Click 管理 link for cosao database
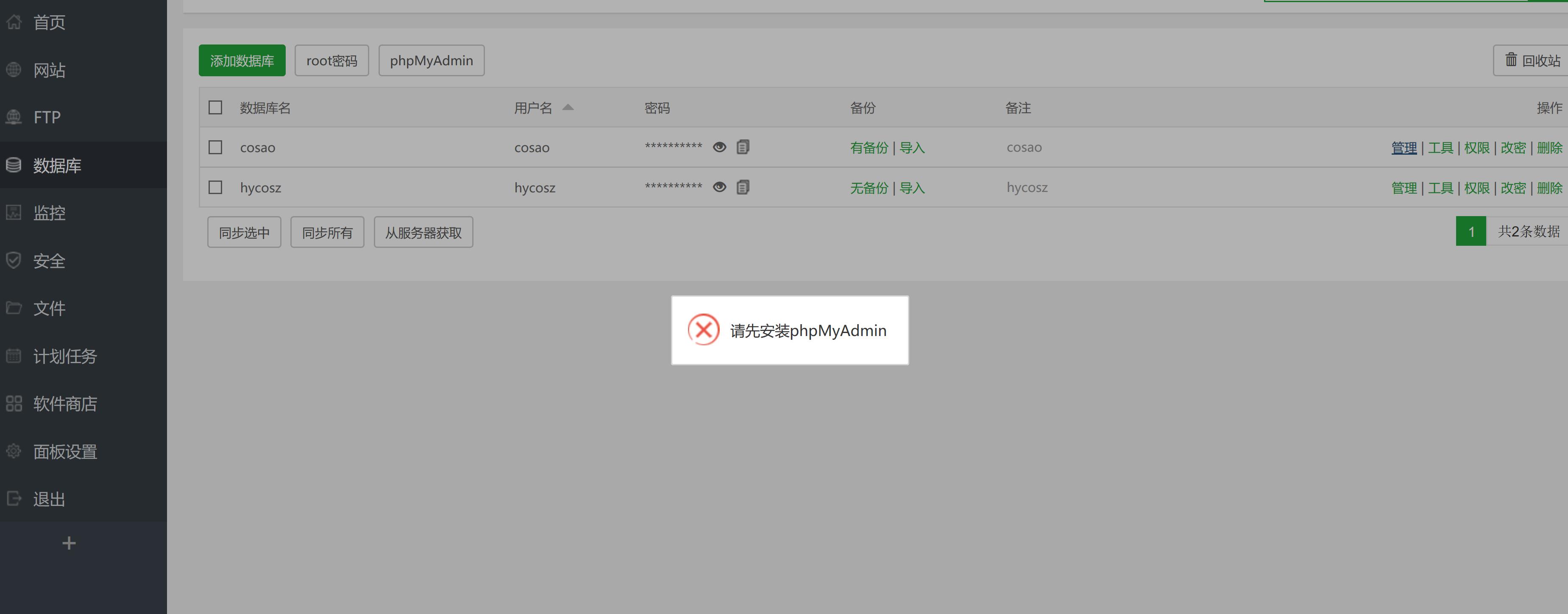This screenshot has height=614, width=1568. tap(1404, 148)
